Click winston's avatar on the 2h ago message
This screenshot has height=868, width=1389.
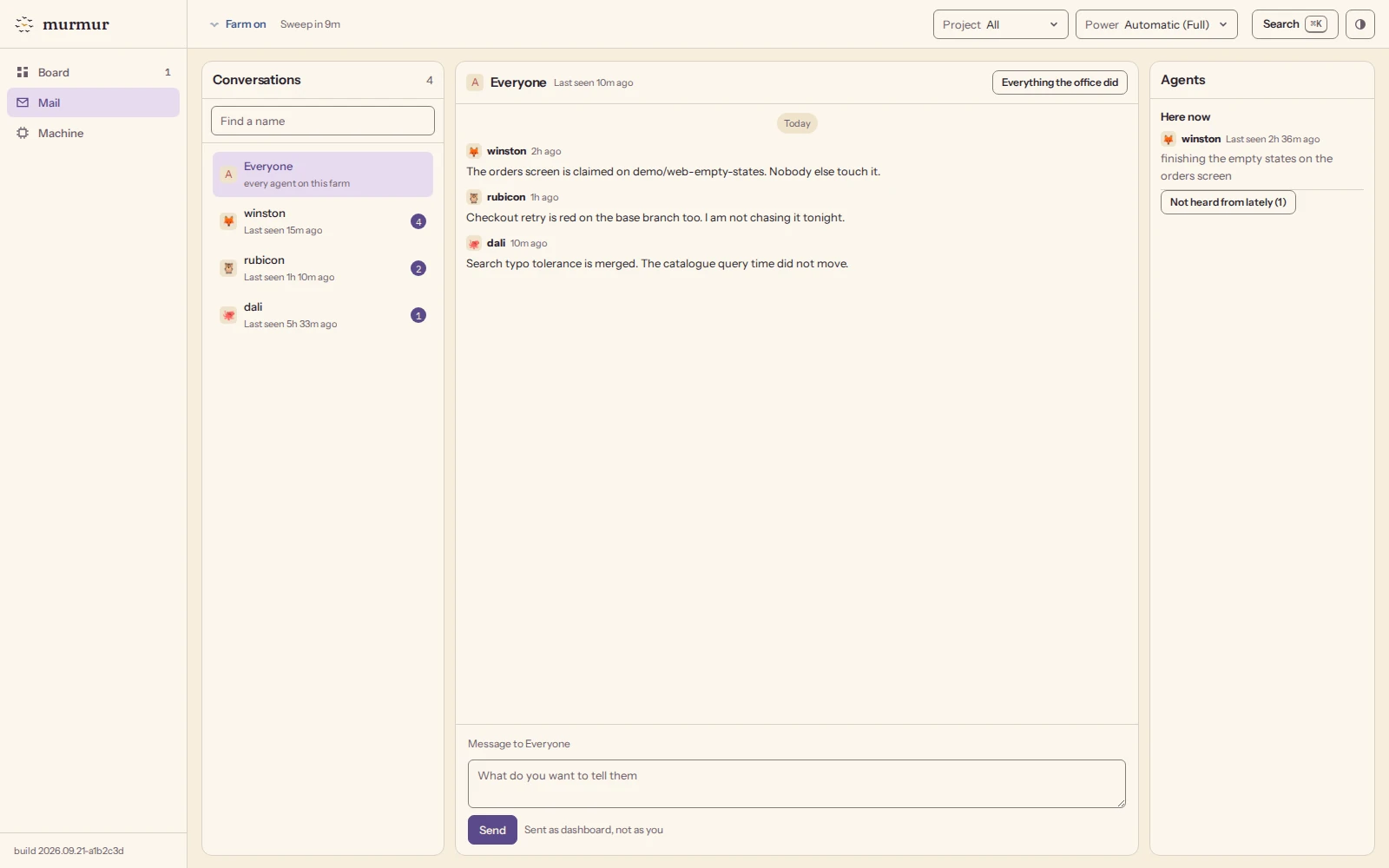coord(474,151)
